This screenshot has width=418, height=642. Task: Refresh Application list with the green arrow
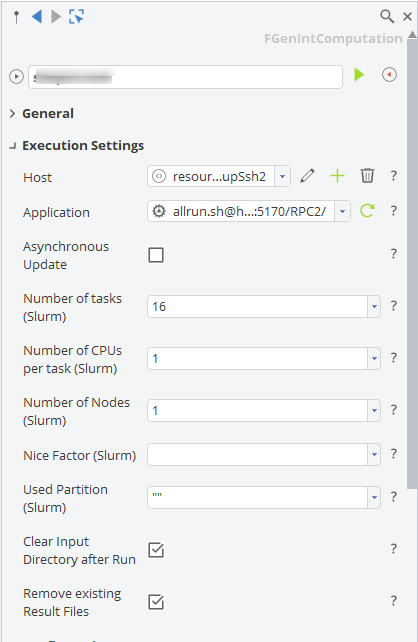tap(367, 211)
